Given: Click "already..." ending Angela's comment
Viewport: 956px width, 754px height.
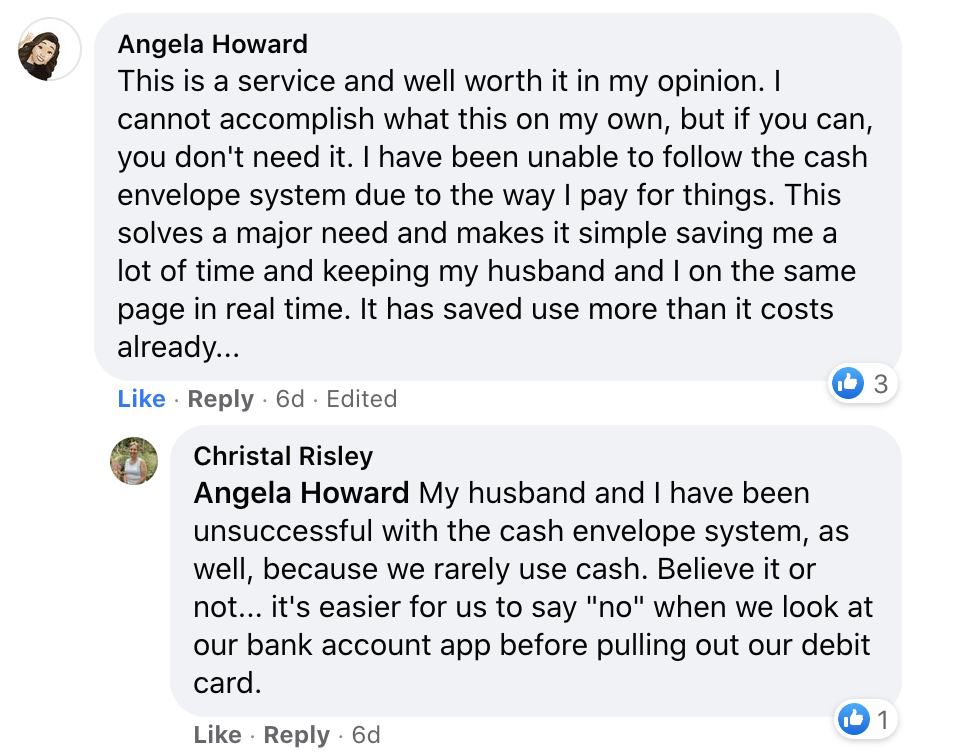Looking at the screenshot, I should (x=167, y=347).
